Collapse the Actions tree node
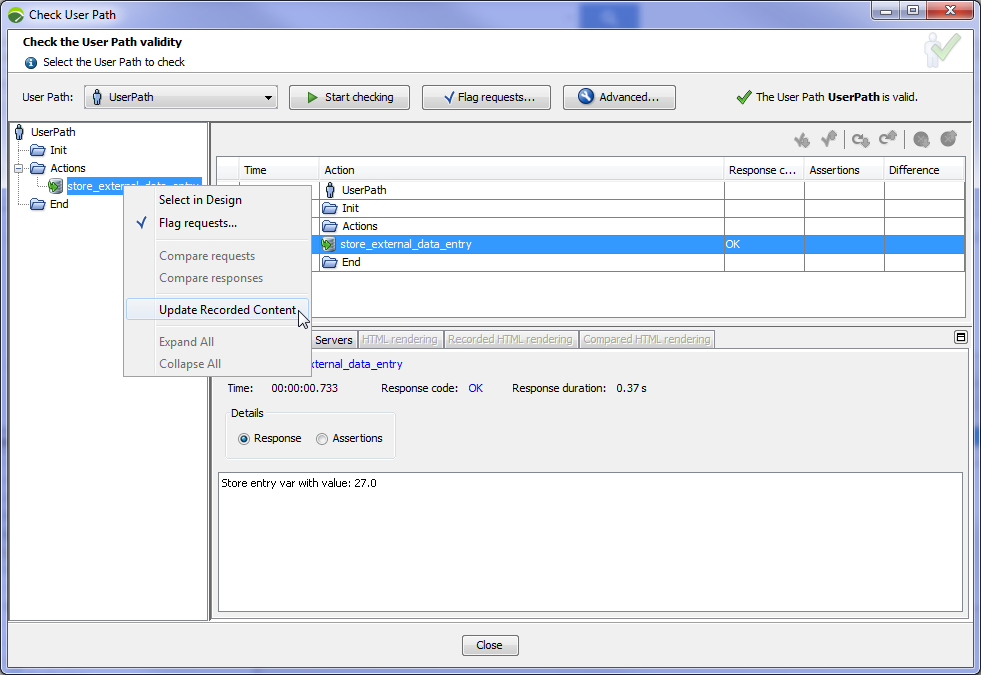981x675 pixels. (x=19, y=168)
